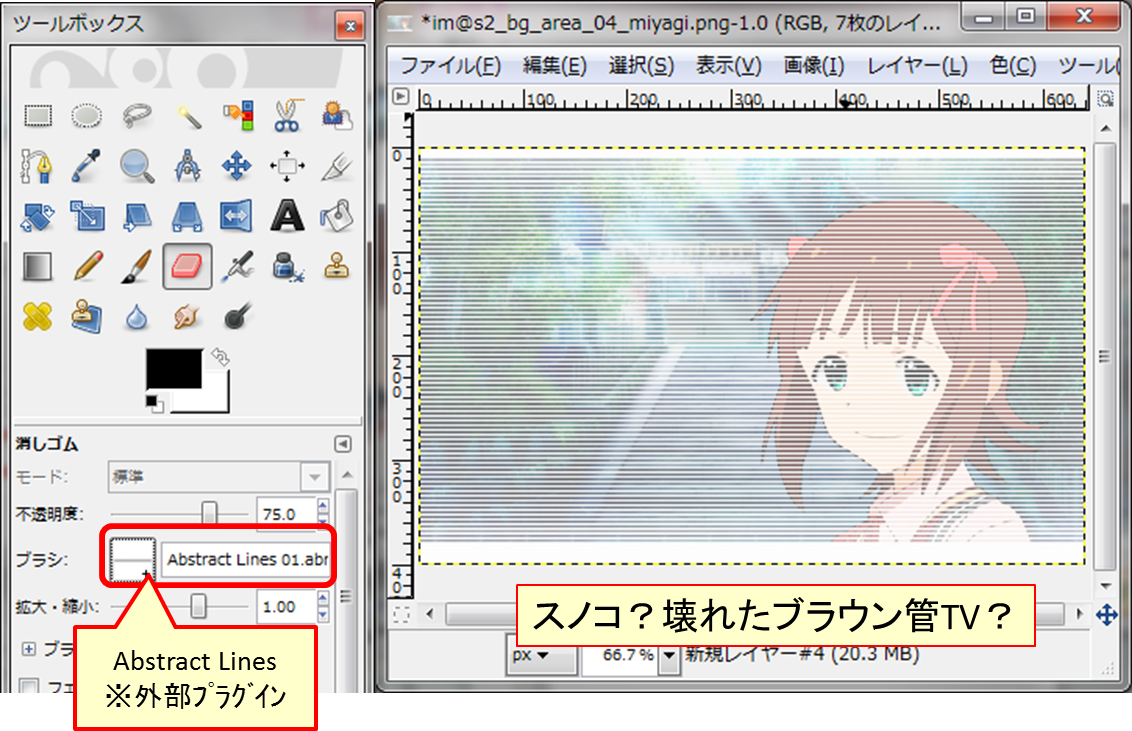This screenshot has height=731, width=1132.
Task: Toggle the fade out checkbox in tool options
Action: coord(29,685)
